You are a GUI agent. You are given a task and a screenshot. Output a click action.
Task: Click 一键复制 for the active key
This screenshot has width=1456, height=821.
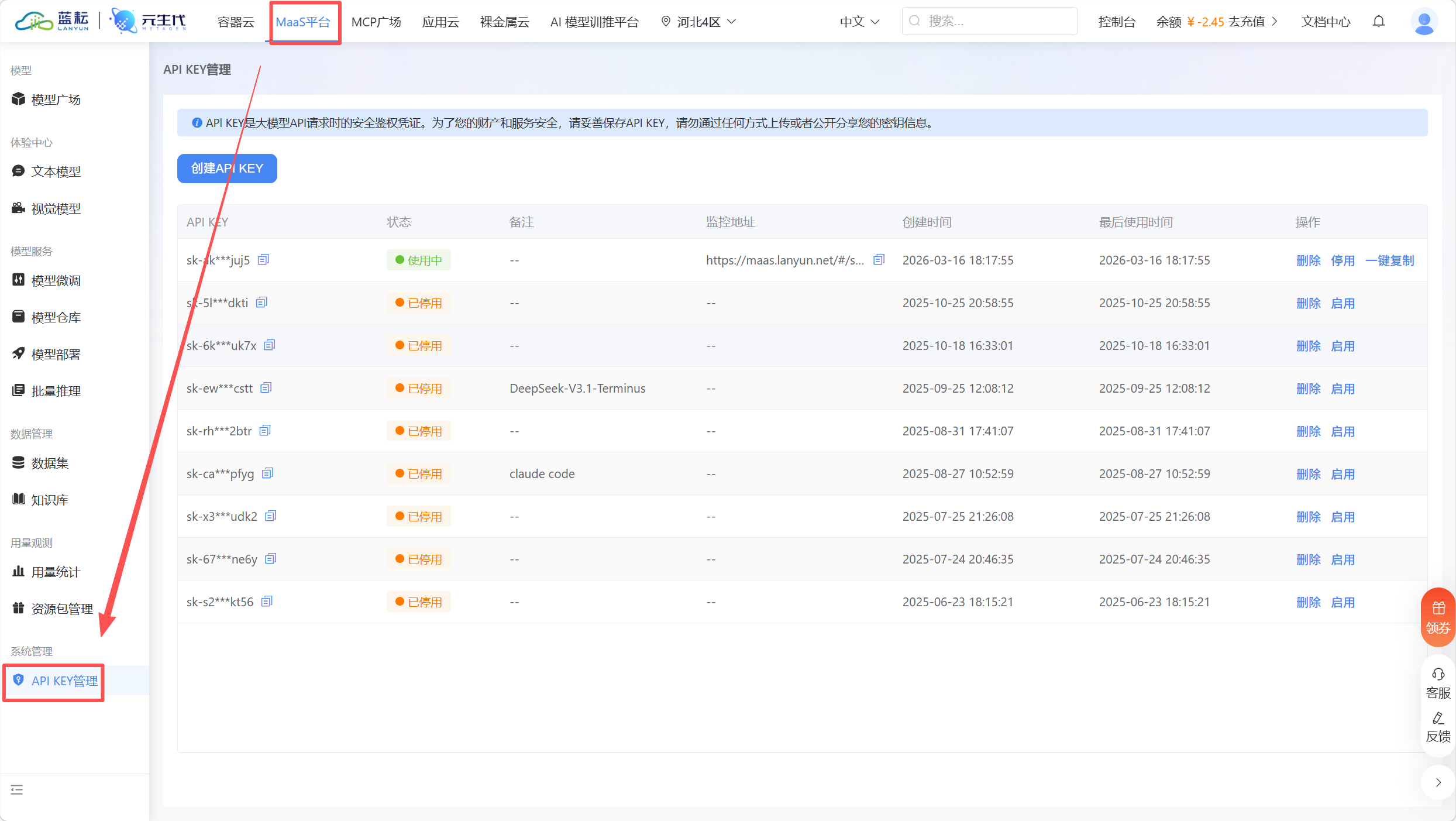coord(1389,260)
